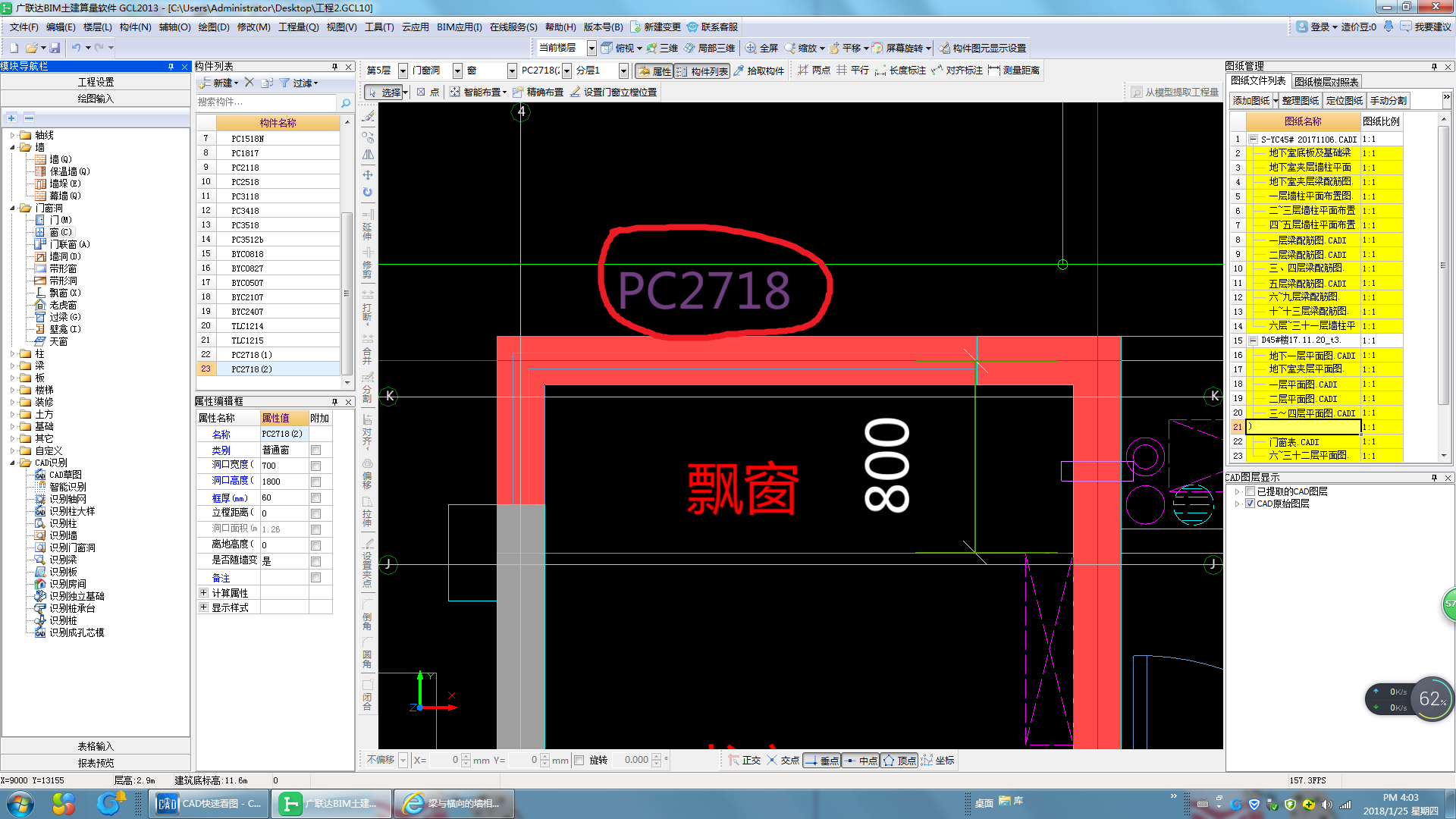1456x819 pixels.
Task: Click the 手动分割 button
Action: point(1388,100)
